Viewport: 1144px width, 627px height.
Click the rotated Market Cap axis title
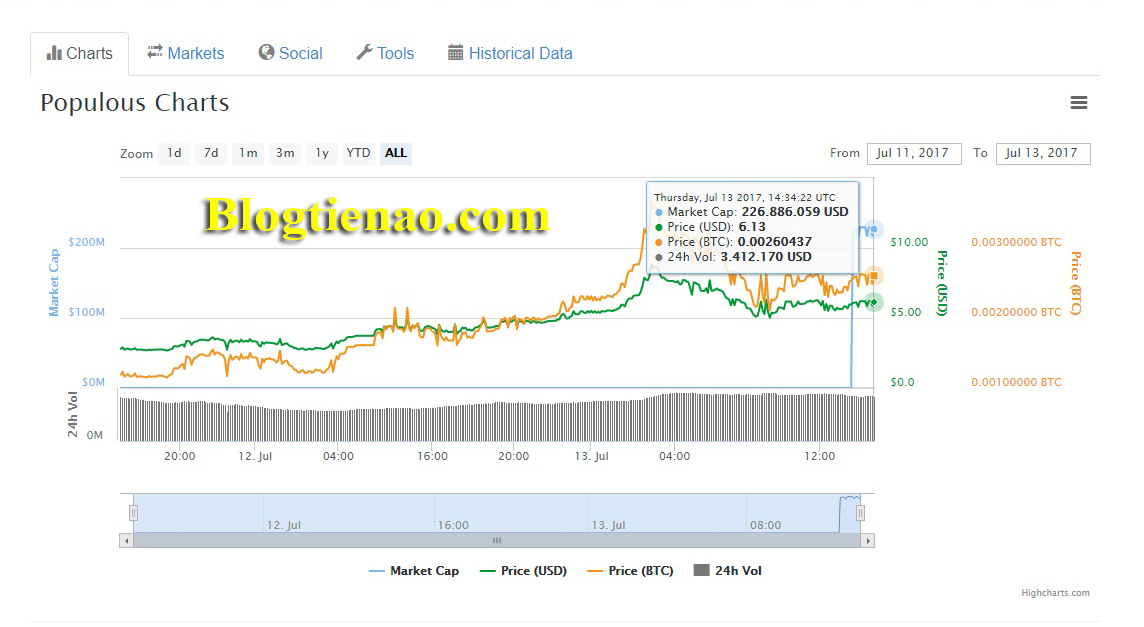coord(53,282)
